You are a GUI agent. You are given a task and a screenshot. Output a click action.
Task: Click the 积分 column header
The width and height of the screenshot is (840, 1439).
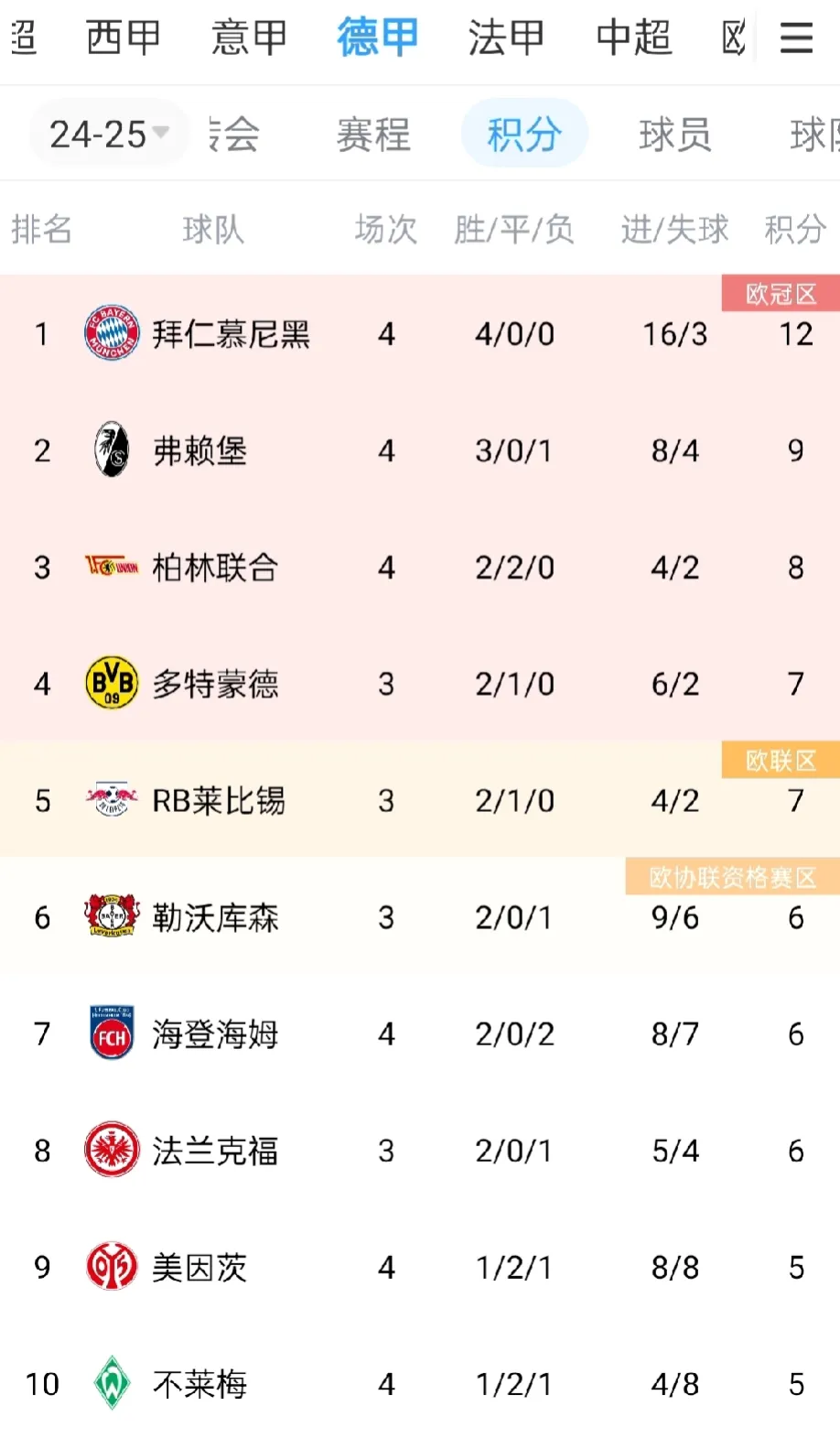[795, 230]
